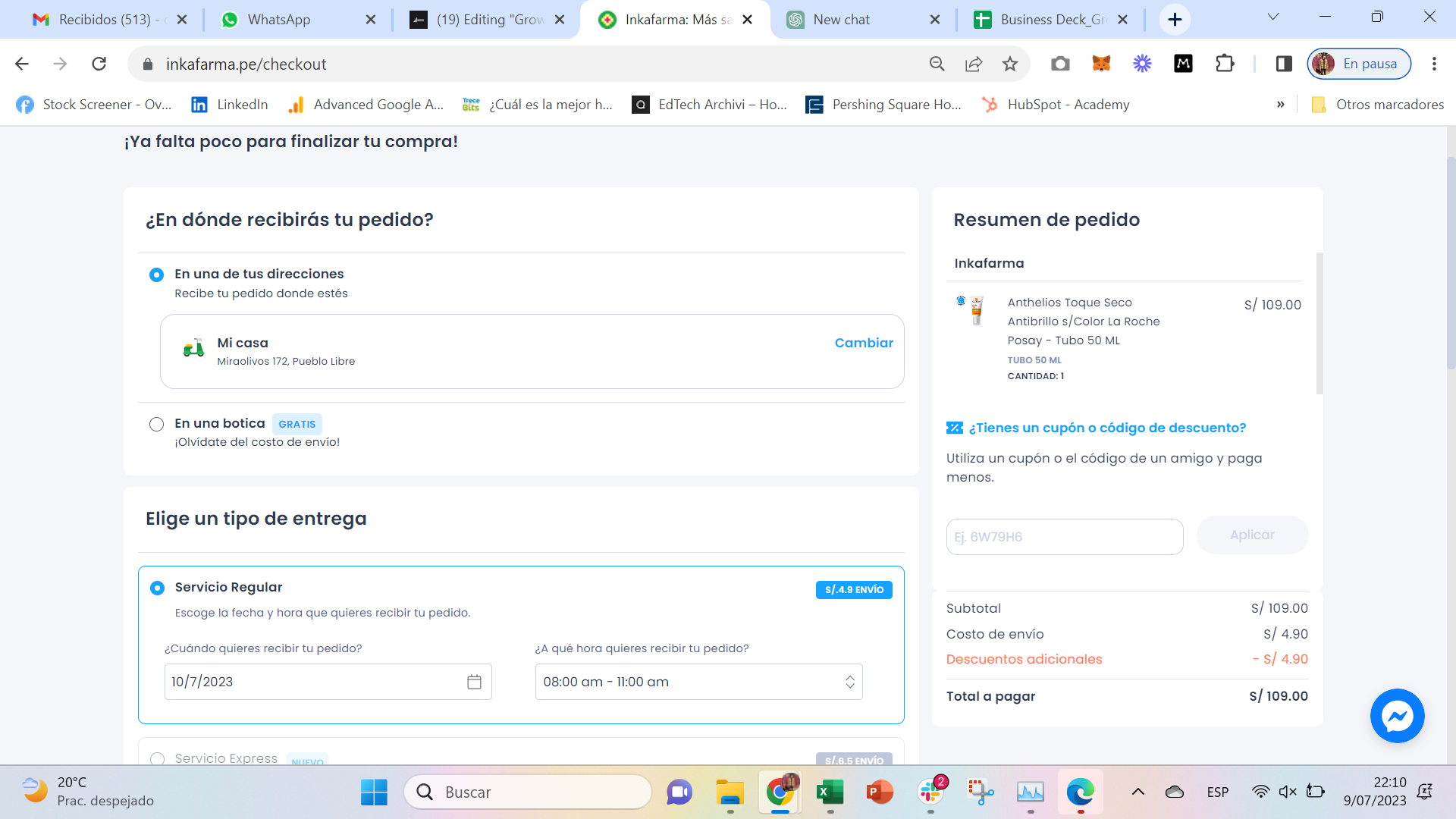Viewport: 1456px width, 819px height.
Task: Toggle the browser side panel icon
Action: click(1284, 64)
